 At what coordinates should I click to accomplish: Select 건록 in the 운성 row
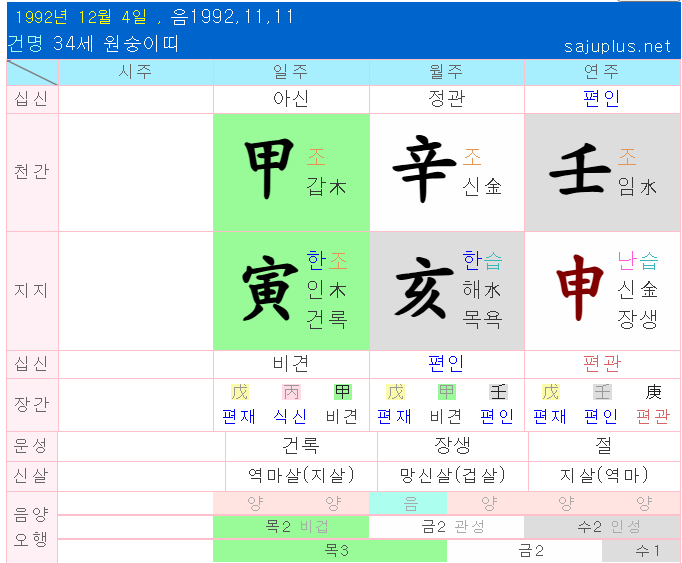coord(301,446)
